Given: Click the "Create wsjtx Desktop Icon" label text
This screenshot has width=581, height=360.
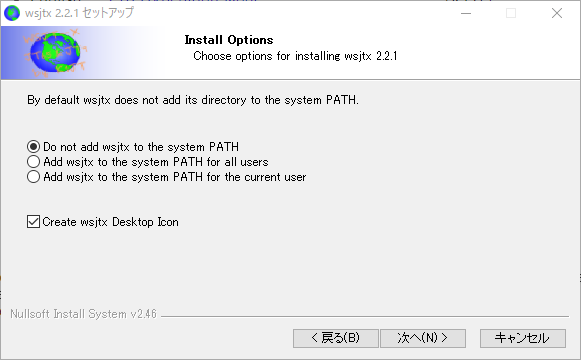Looking at the screenshot, I should tap(110, 222).
